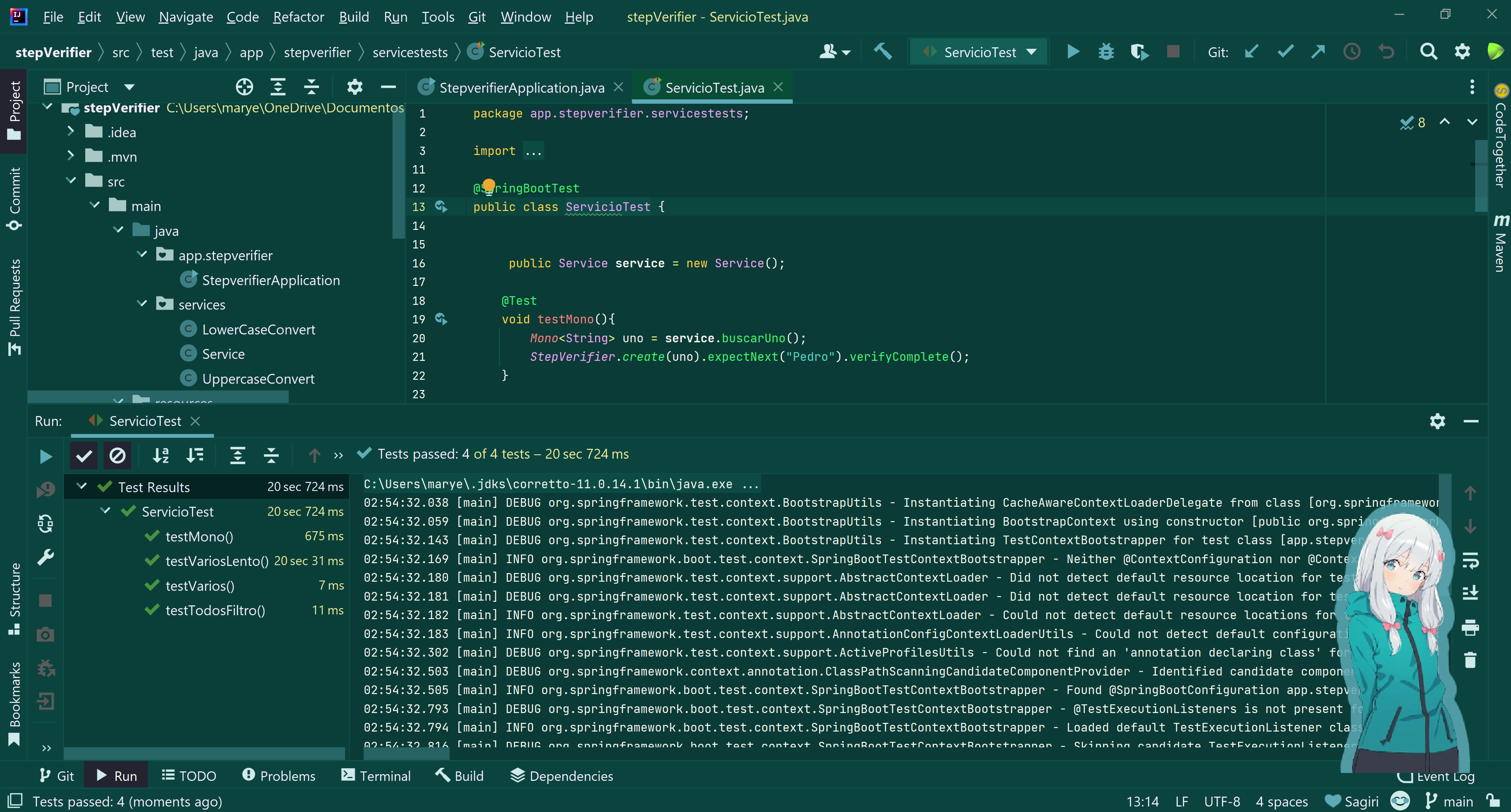
Task: Start debugging with the bug icon
Action: [x=1106, y=52]
